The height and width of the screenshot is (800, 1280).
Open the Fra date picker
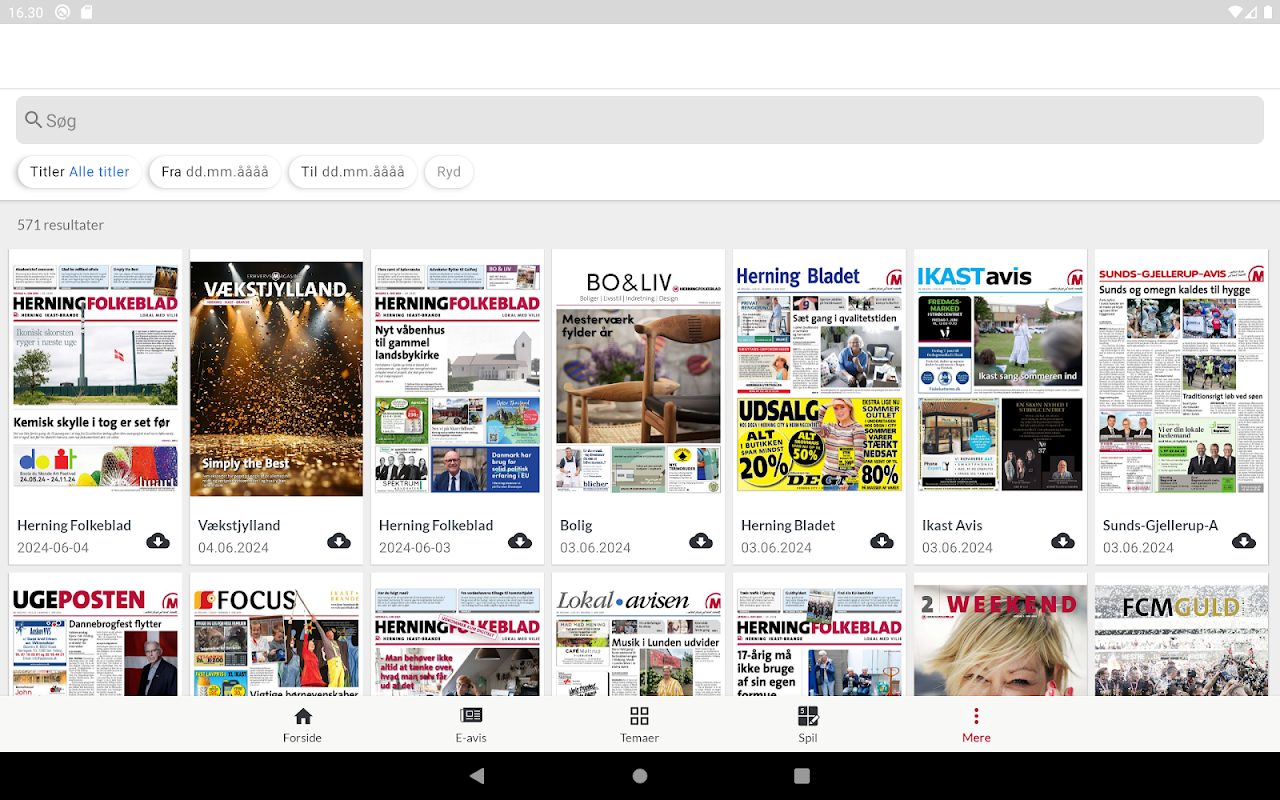215,172
